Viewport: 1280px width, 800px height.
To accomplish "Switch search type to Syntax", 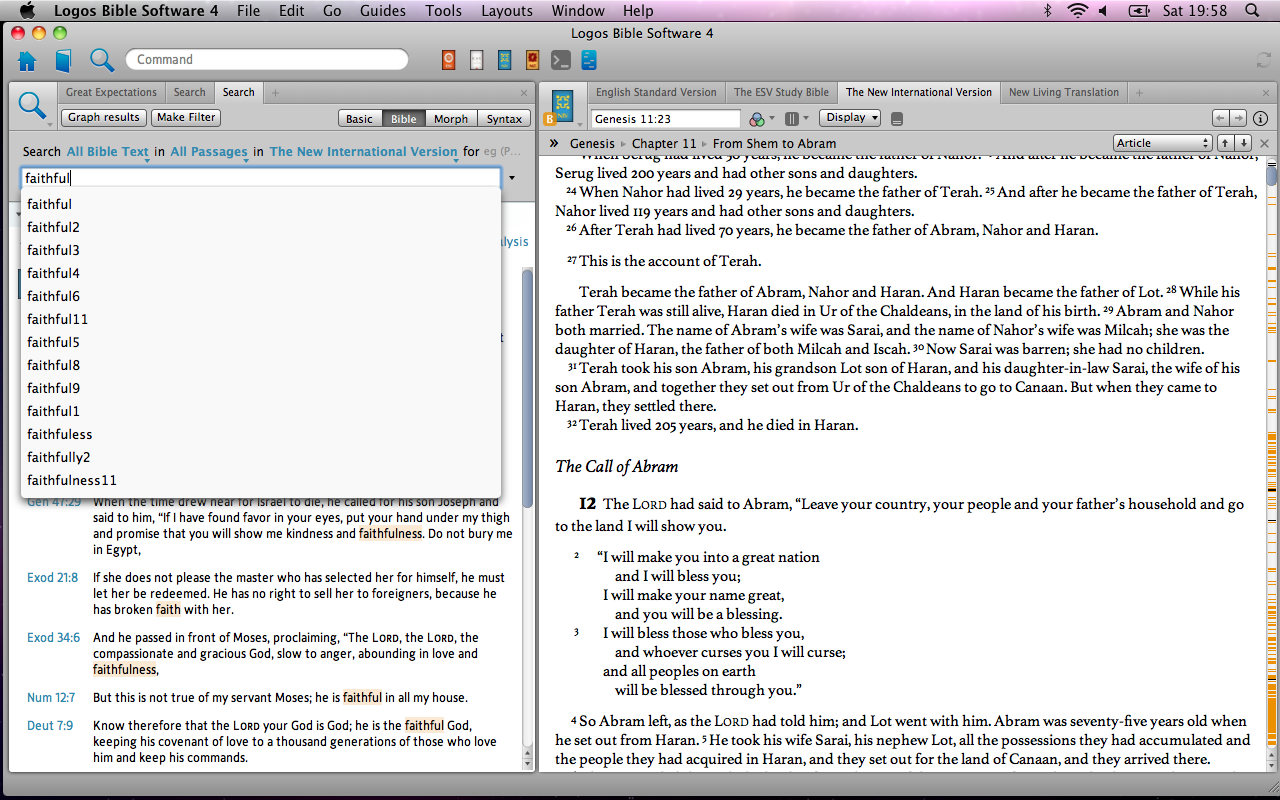I will coord(504,118).
